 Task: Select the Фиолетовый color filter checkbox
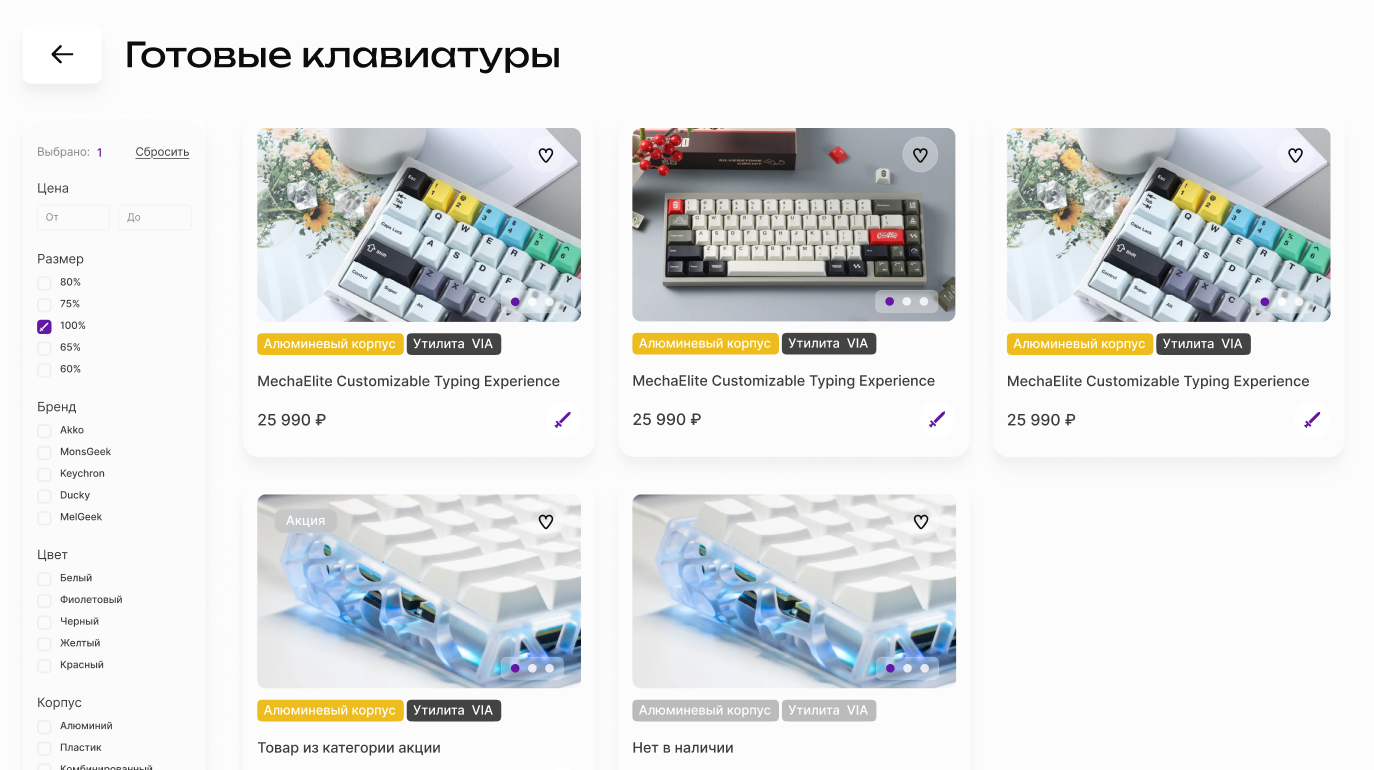pyautogui.click(x=44, y=600)
